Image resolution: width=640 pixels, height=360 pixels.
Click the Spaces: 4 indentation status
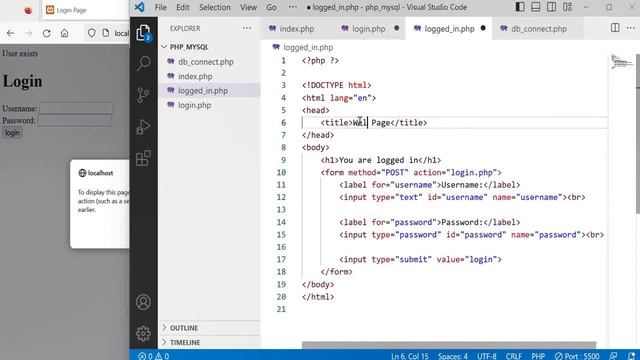coord(453,356)
